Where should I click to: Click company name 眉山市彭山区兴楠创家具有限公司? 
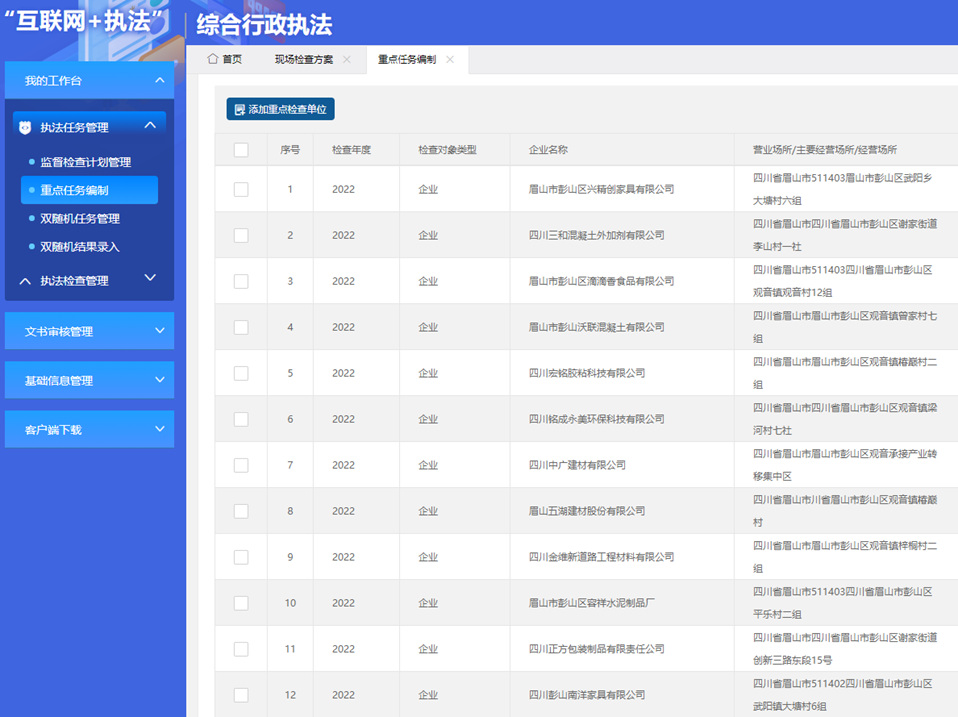[601, 189]
